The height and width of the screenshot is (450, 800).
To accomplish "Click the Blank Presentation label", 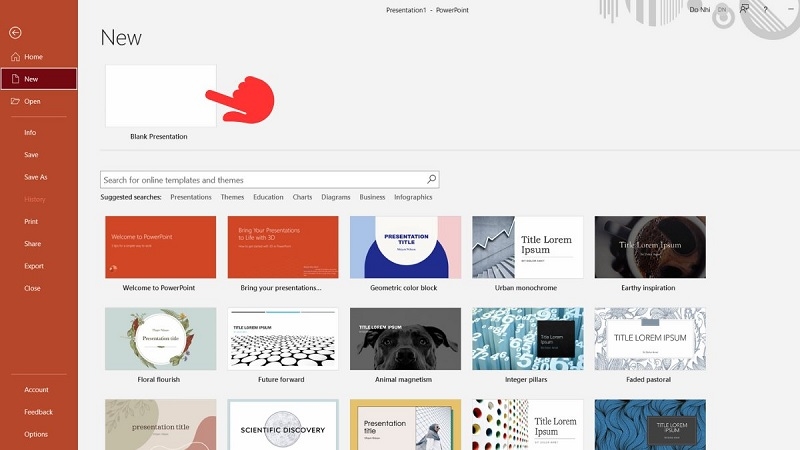I will click(159, 137).
